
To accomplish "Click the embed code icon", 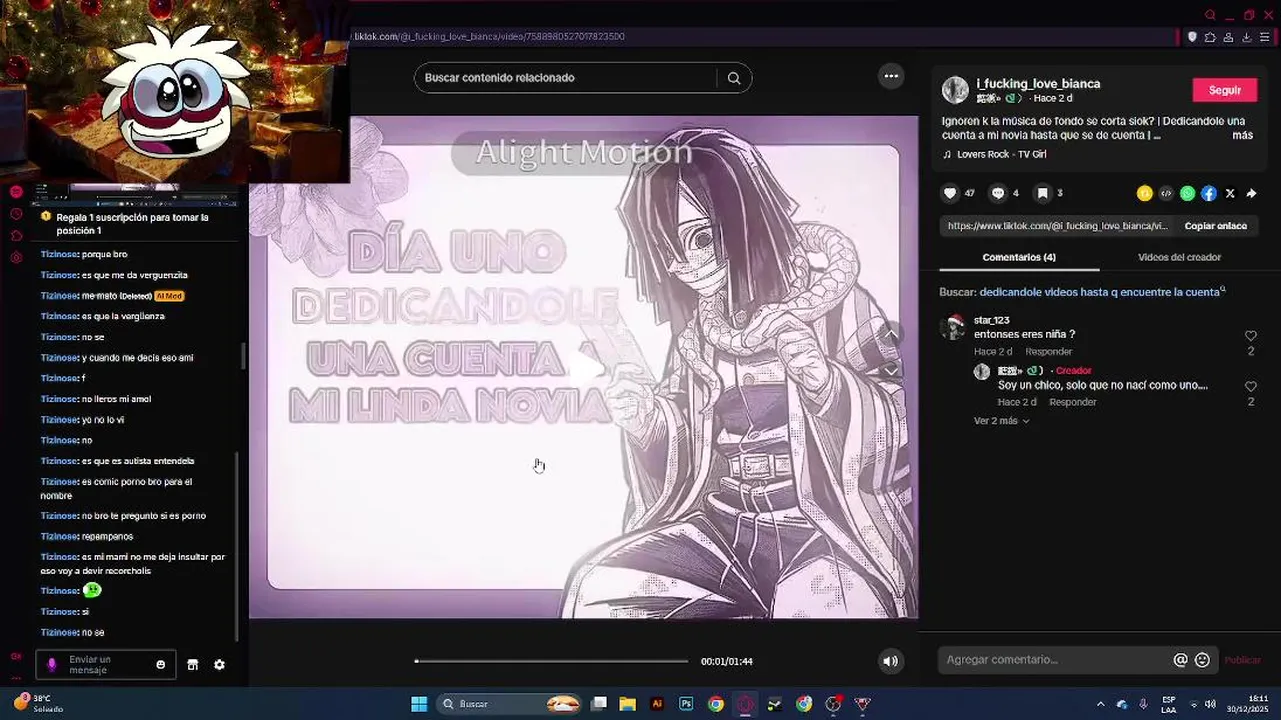I will click(1166, 193).
